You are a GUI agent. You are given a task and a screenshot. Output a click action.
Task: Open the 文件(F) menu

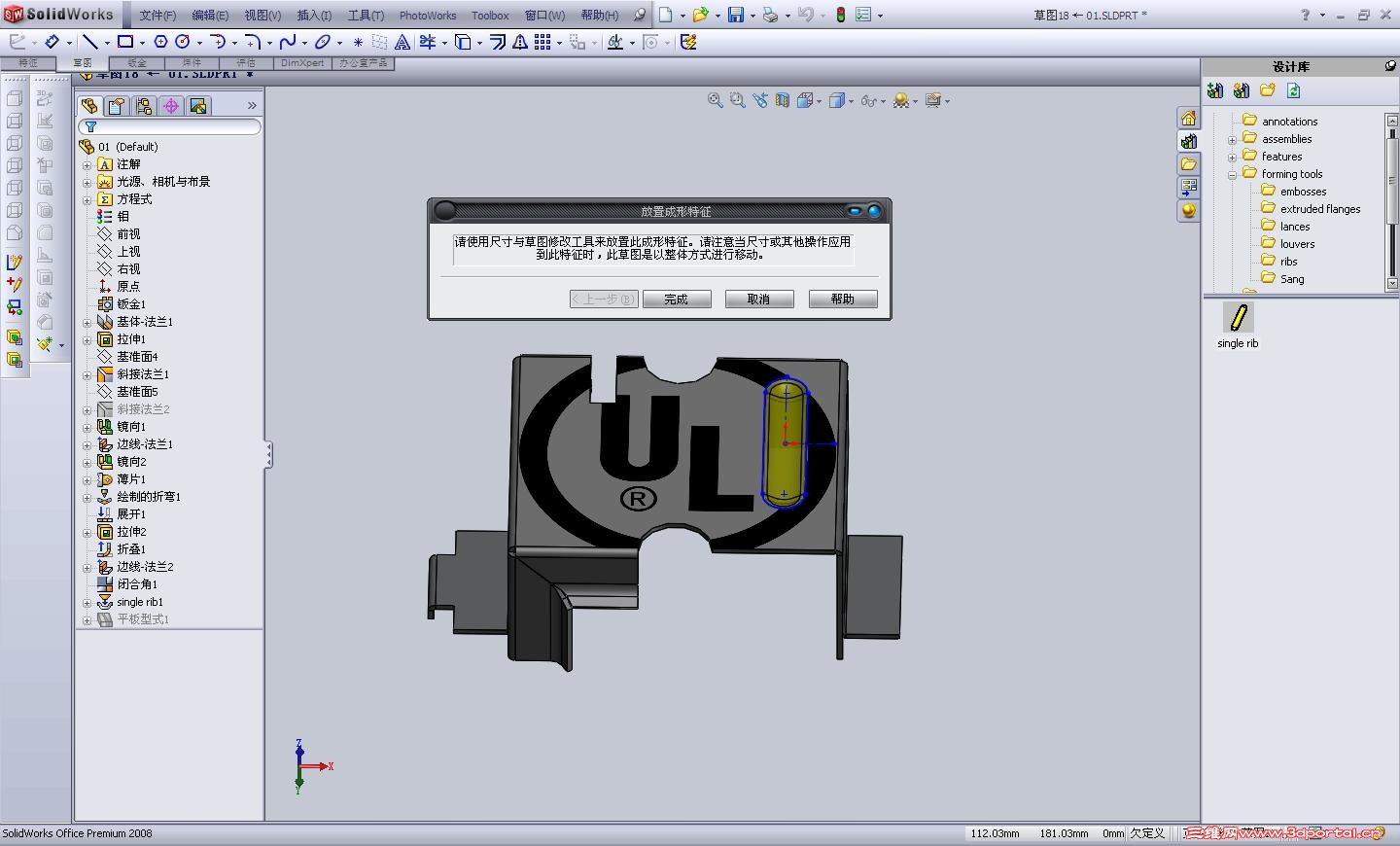tap(157, 16)
